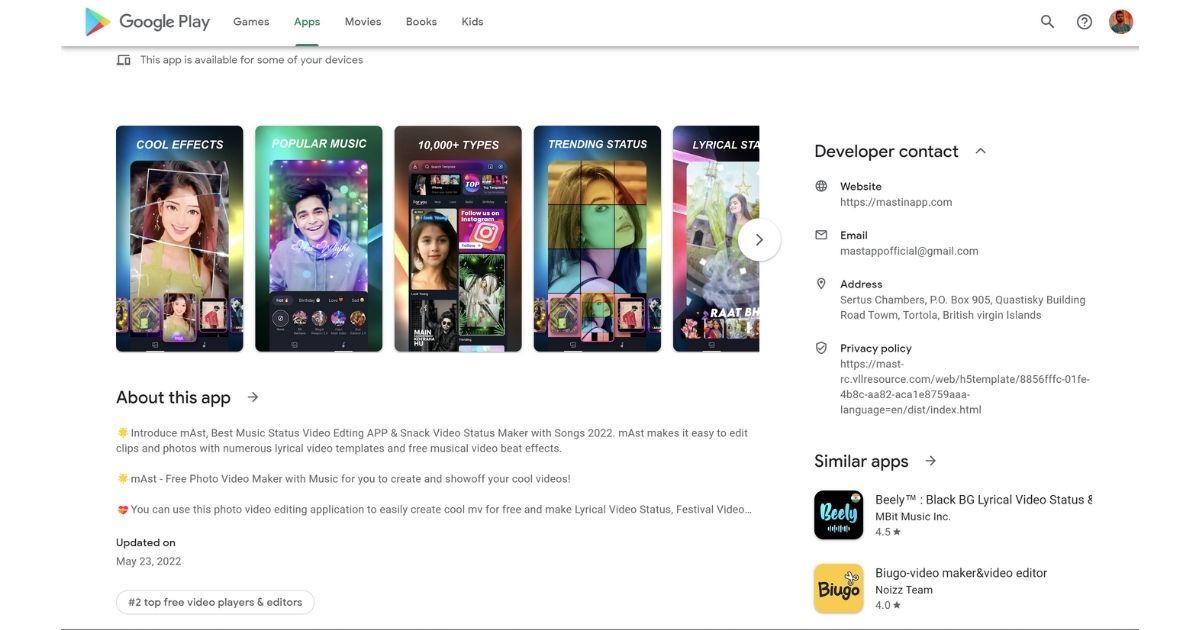Open the Books tab
Screen dimensions: 1200x630
(x=421, y=22)
